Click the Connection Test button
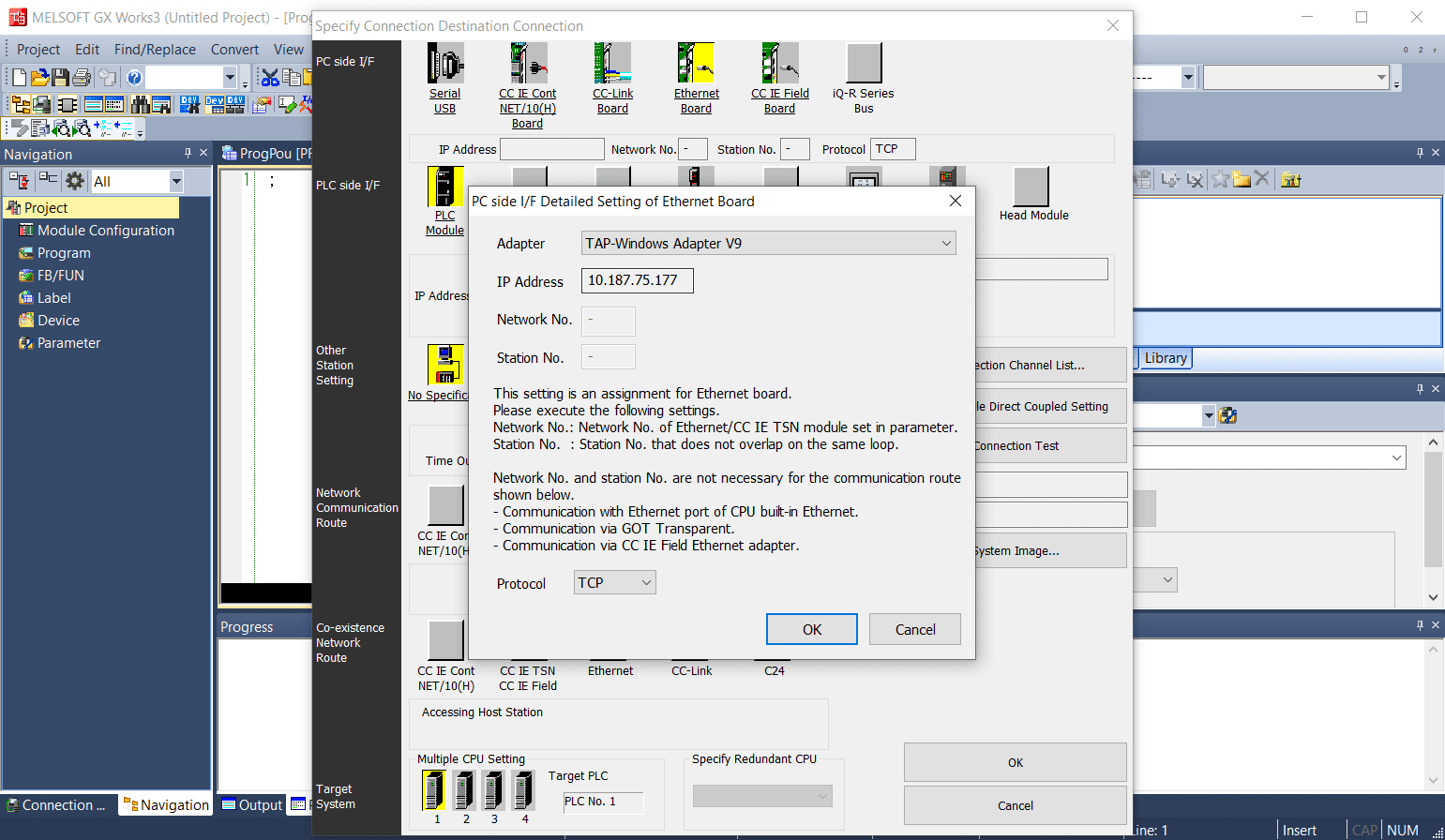The width and height of the screenshot is (1445, 840). (1050, 445)
